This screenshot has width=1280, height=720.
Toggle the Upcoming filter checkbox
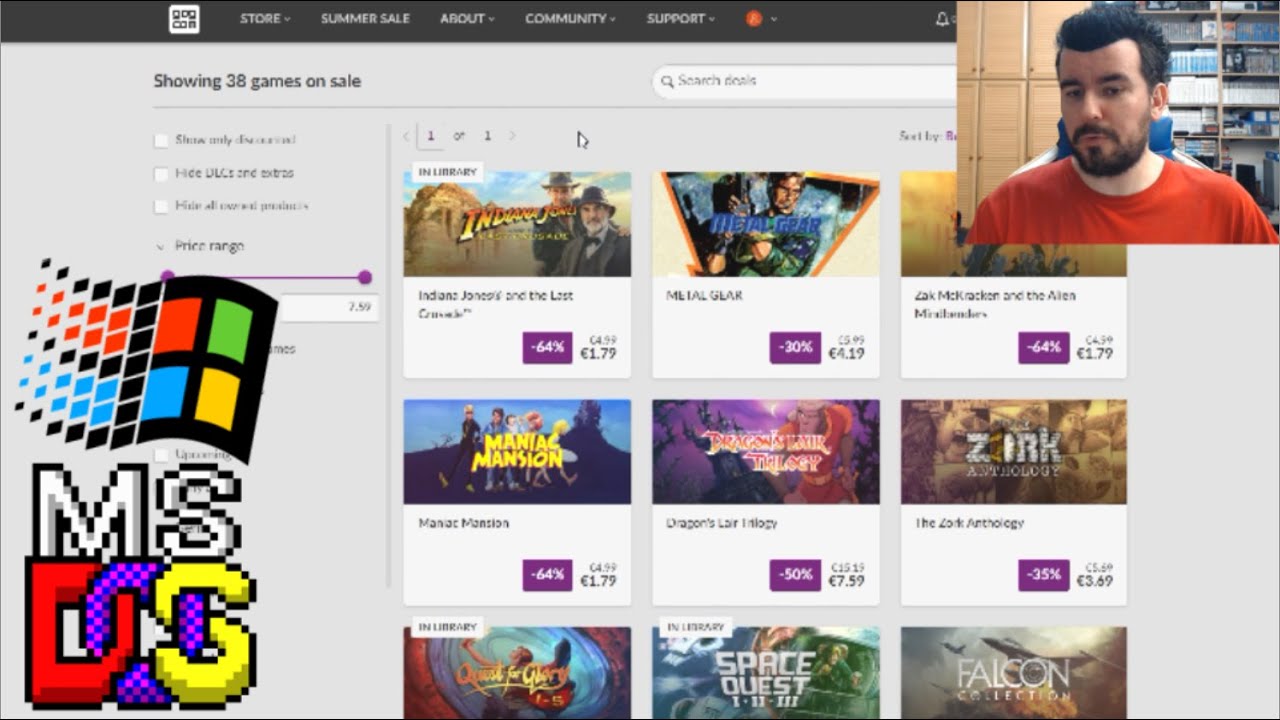(161, 455)
